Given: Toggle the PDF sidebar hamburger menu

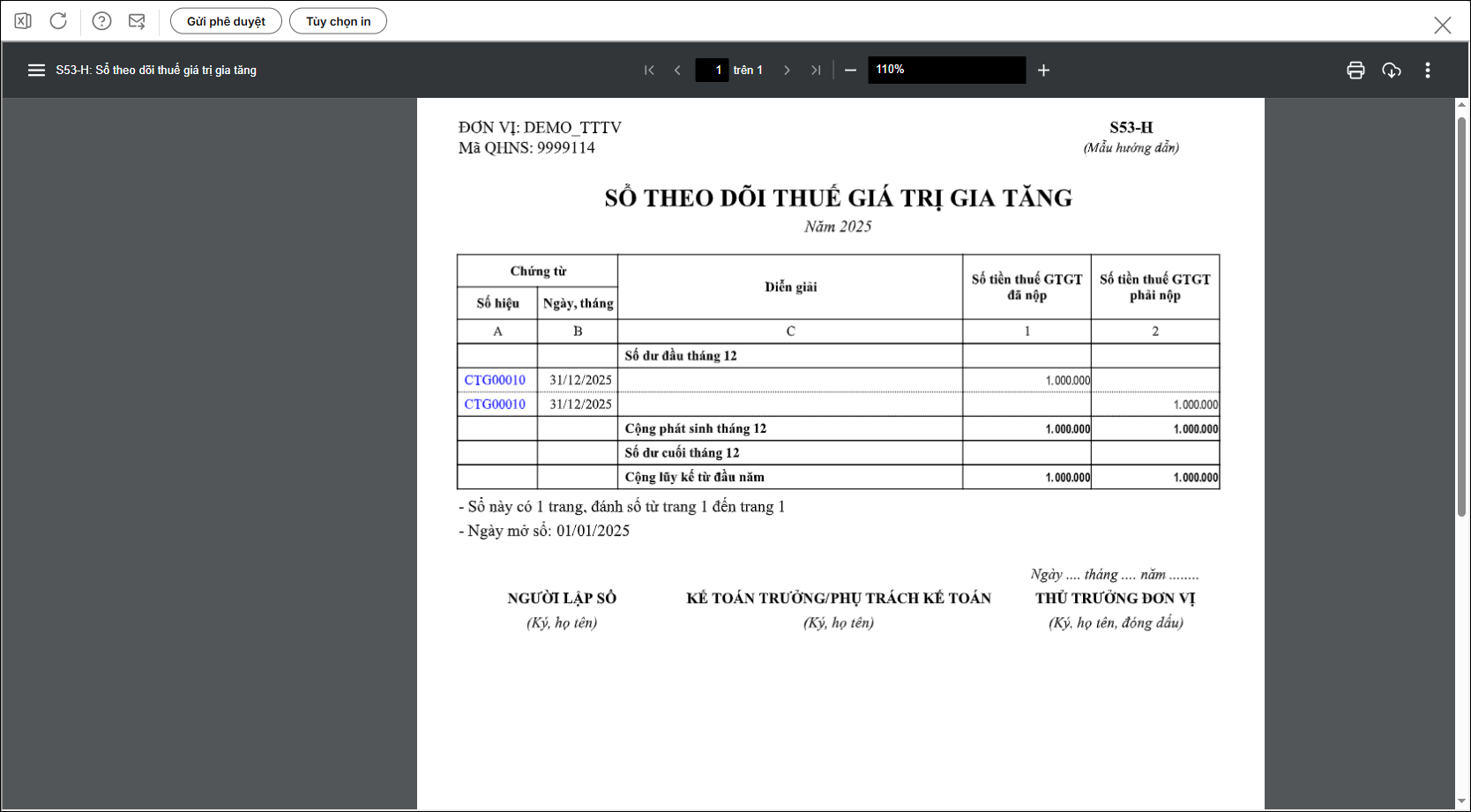Looking at the screenshot, I should tap(36, 71).
